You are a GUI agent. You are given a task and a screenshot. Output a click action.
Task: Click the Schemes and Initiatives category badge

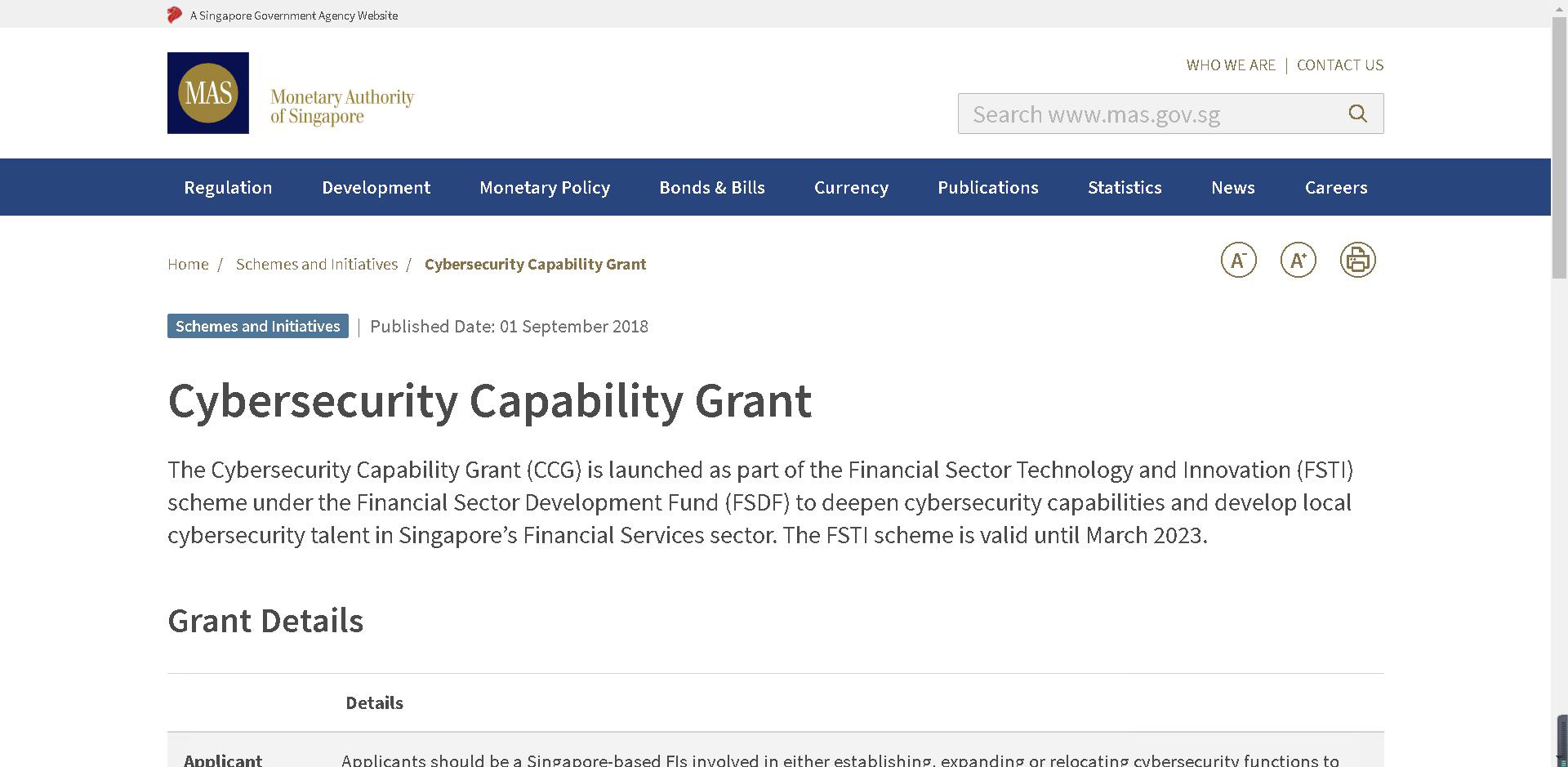[258, 326]
